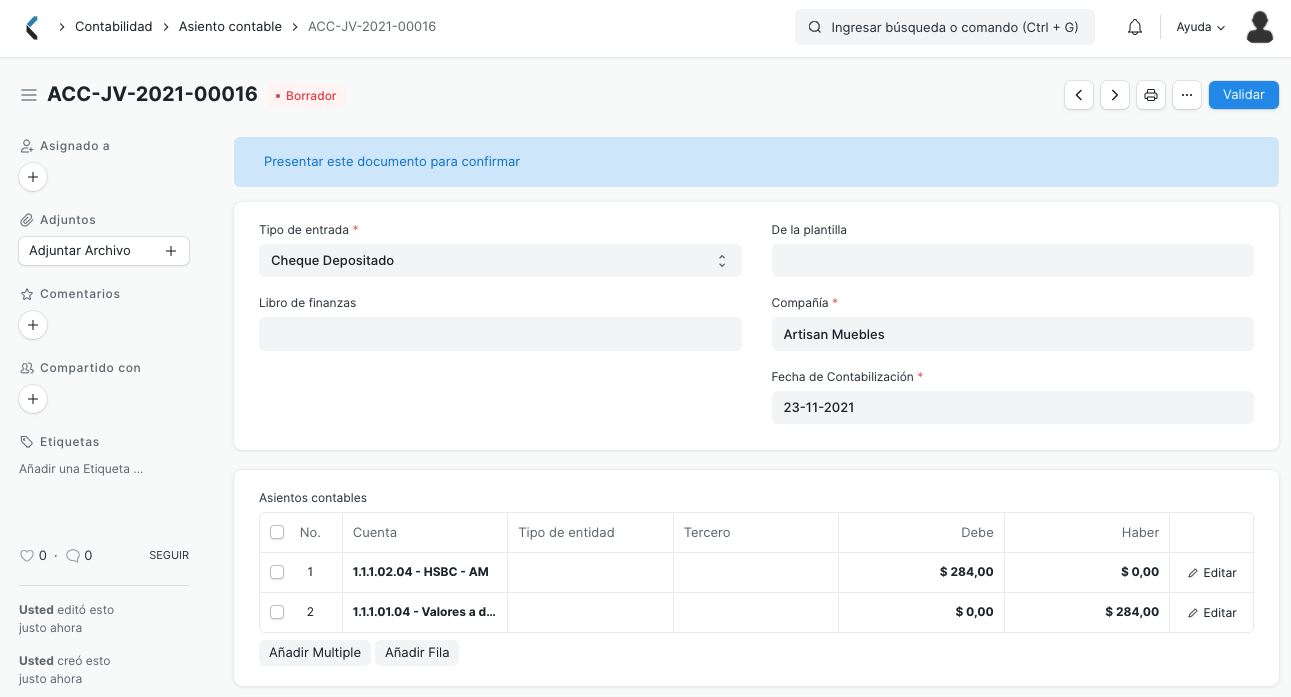Image resolution: width=1291 pixels, height=697 pixels.
Task: Click the De la plantilla field
Action: coord(1012,261)
